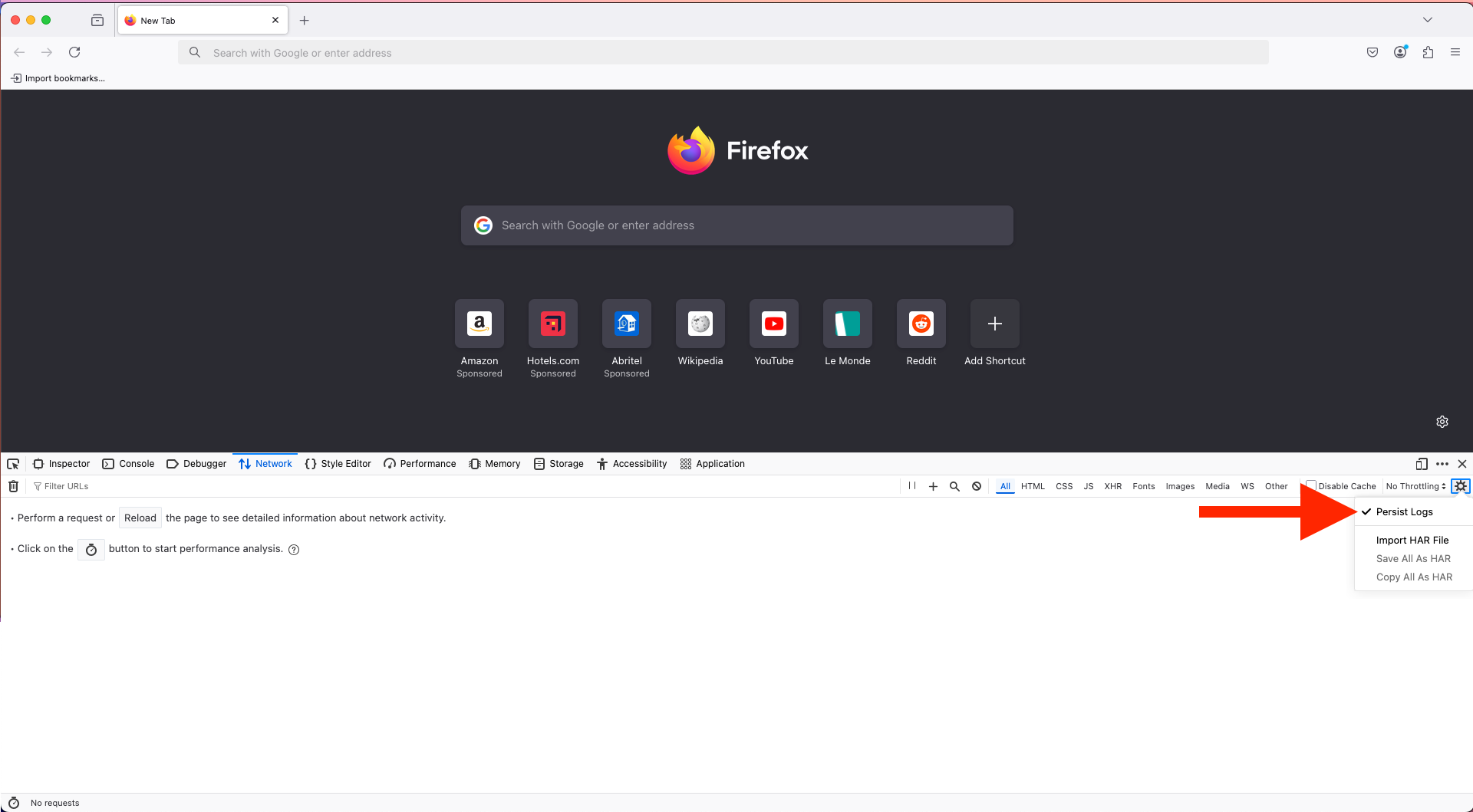
Task: Open the devtools three-dot options menu
Action: tap(1442, 464)
